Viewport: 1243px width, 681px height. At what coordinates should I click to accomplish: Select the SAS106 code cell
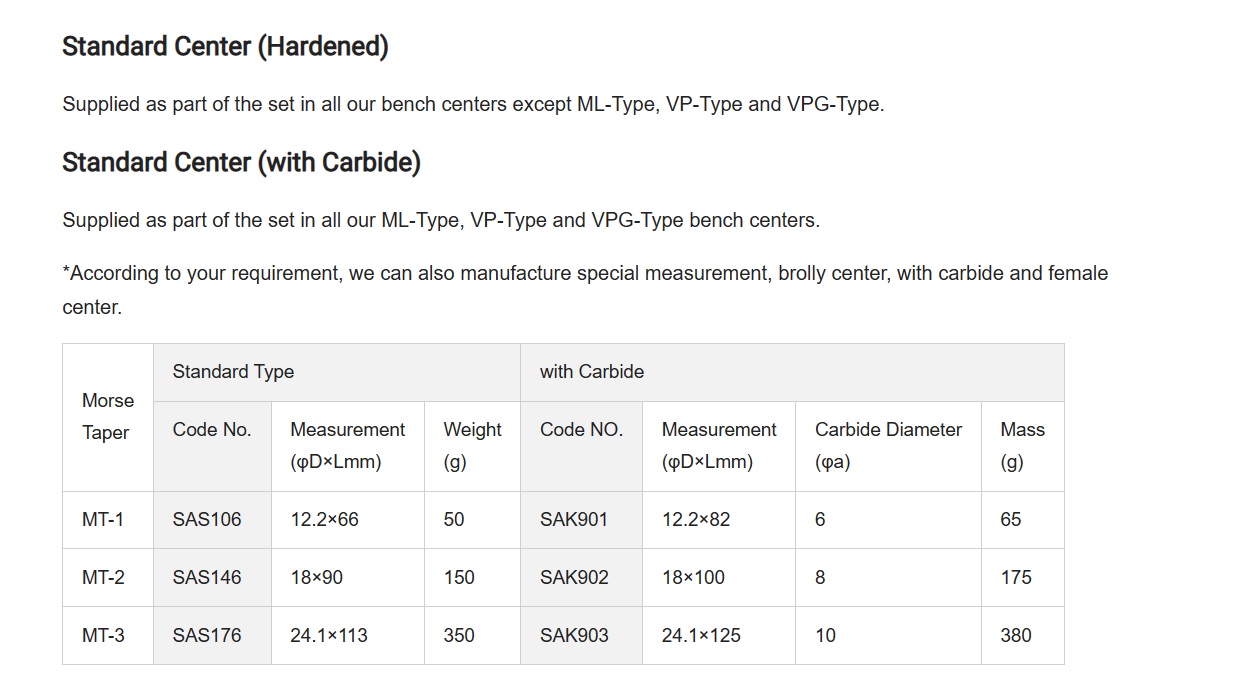click(x=212, y=520)
